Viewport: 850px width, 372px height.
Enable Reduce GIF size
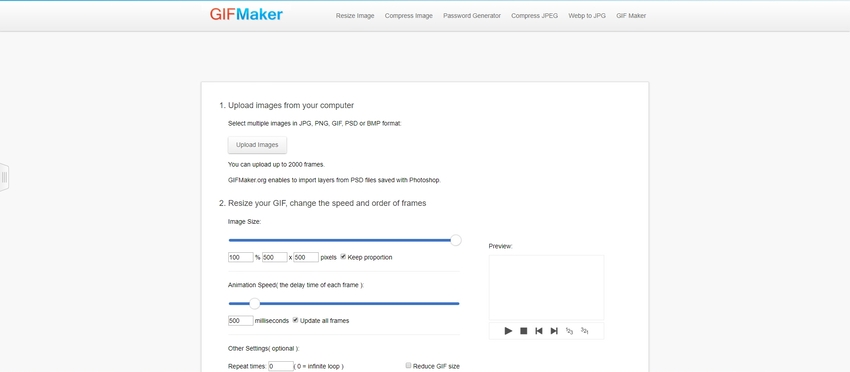[408, 365]
